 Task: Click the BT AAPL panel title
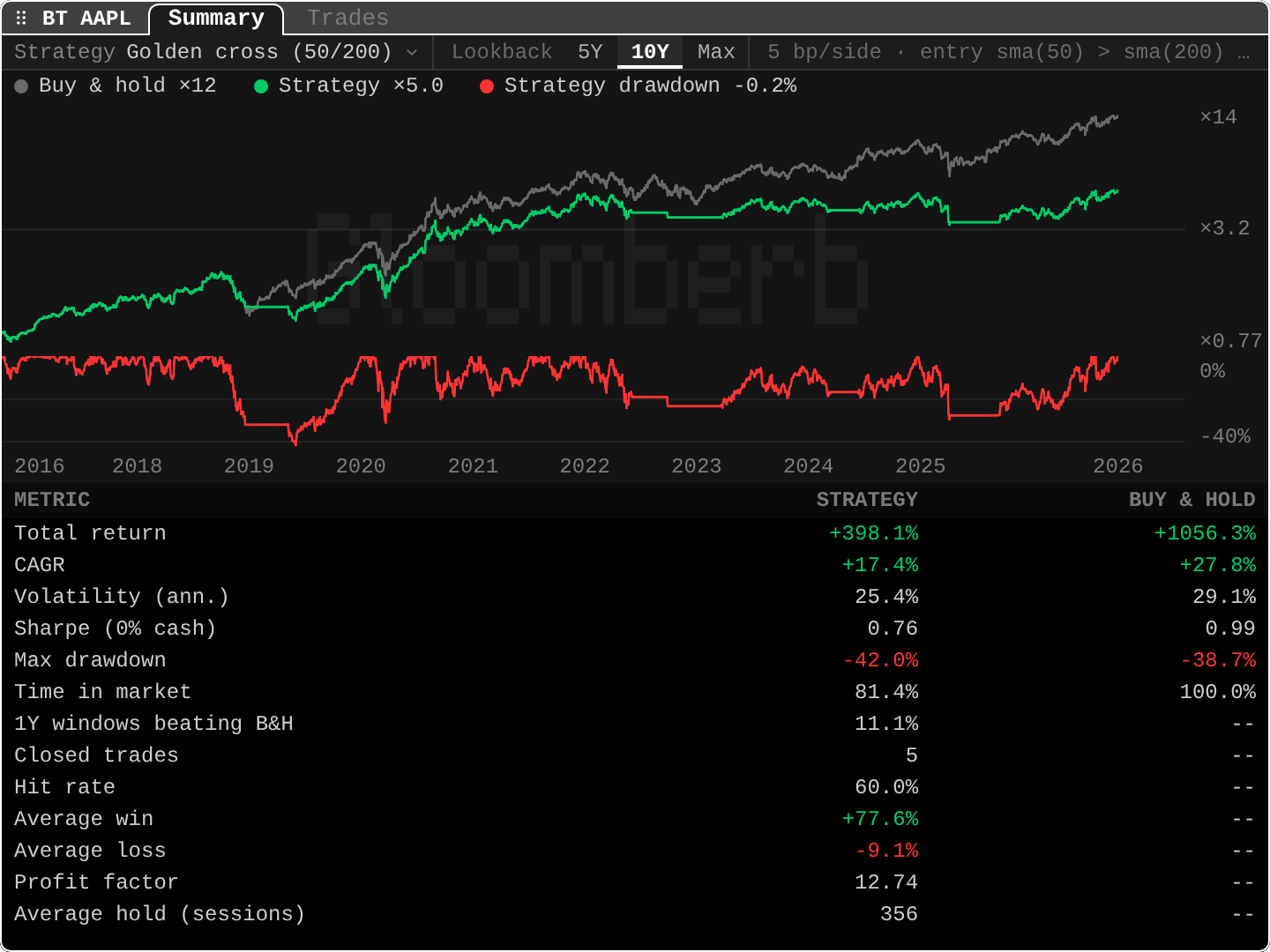[86, 19]
